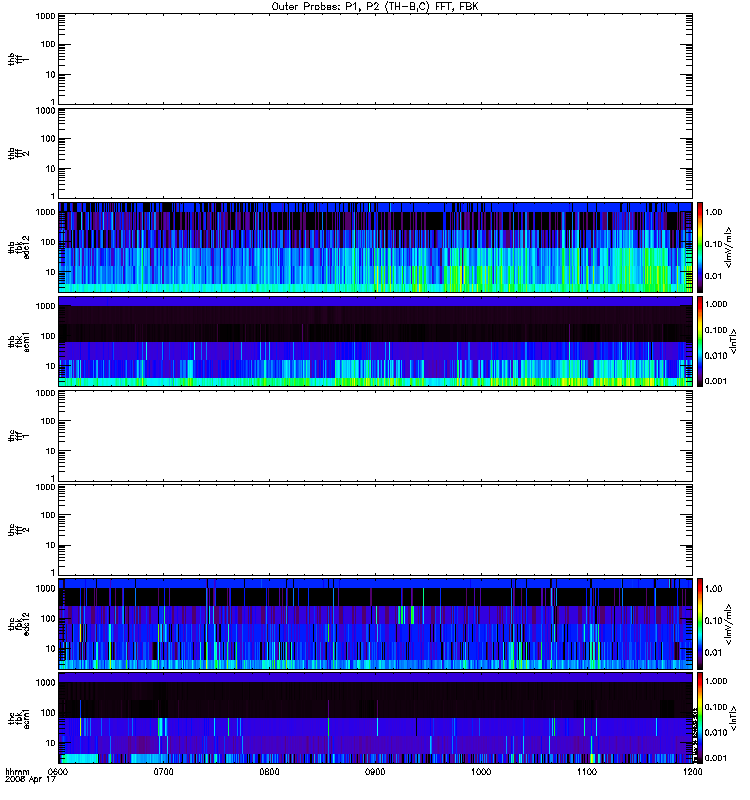Image resolution: width=750 pixels, height=800 pixels.
Task: Click the 100 y-axis tick of thb fff 1
Action: tap(48, 44)
